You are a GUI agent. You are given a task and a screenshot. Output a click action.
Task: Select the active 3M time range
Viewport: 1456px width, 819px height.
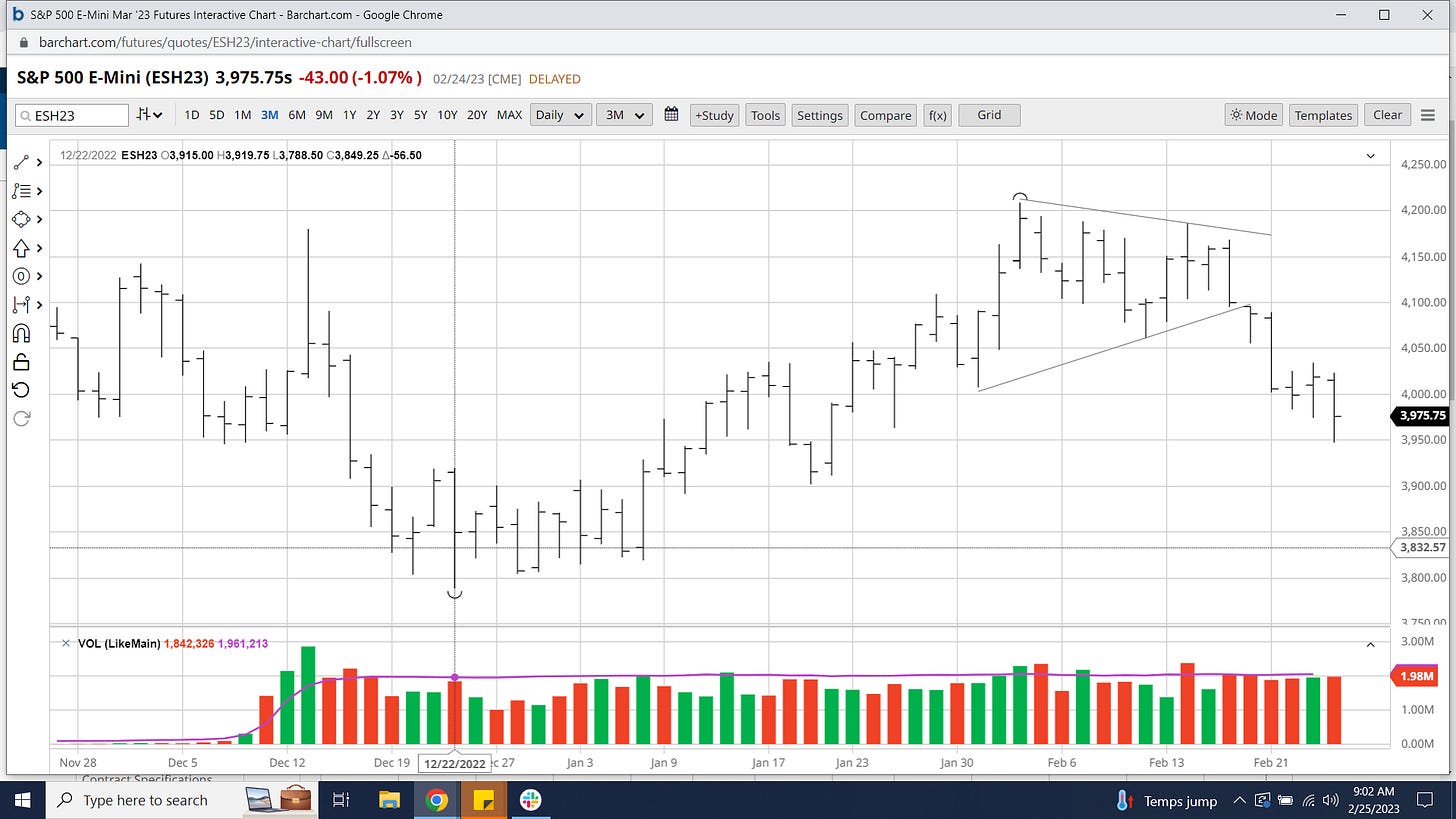tap(270, 115)
